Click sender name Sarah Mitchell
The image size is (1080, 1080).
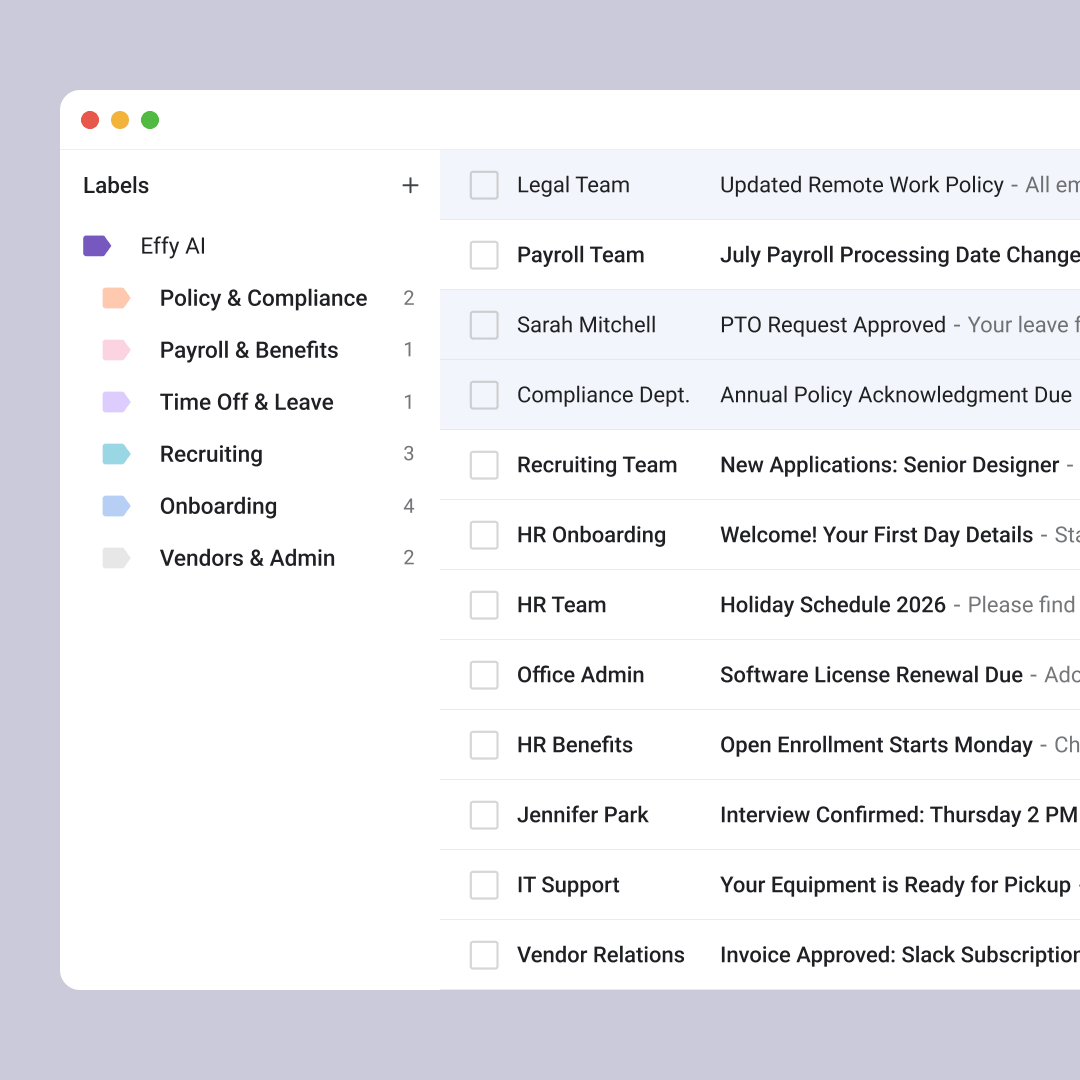click(586, 325)
